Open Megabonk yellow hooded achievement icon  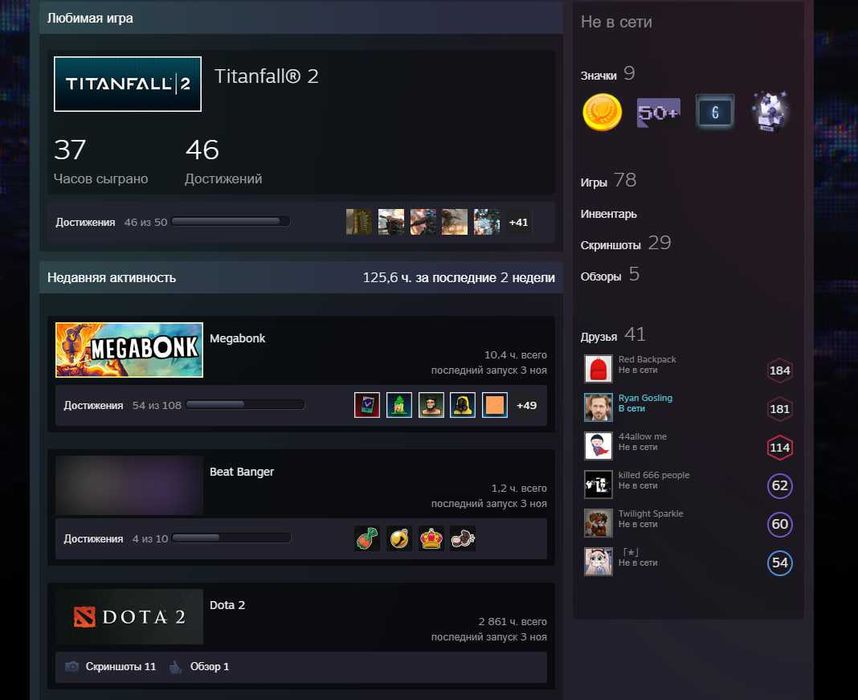pyautogui.click(x=462, y=405)
